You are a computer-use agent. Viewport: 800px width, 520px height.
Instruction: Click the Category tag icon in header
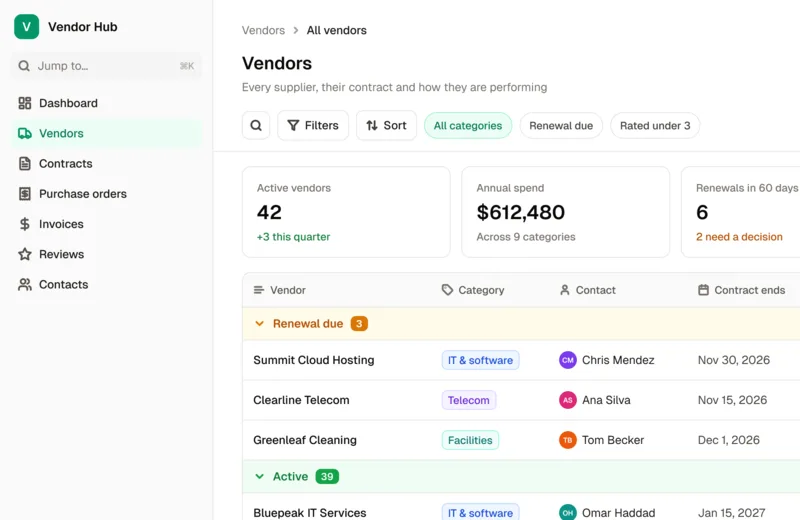[447, 290]
